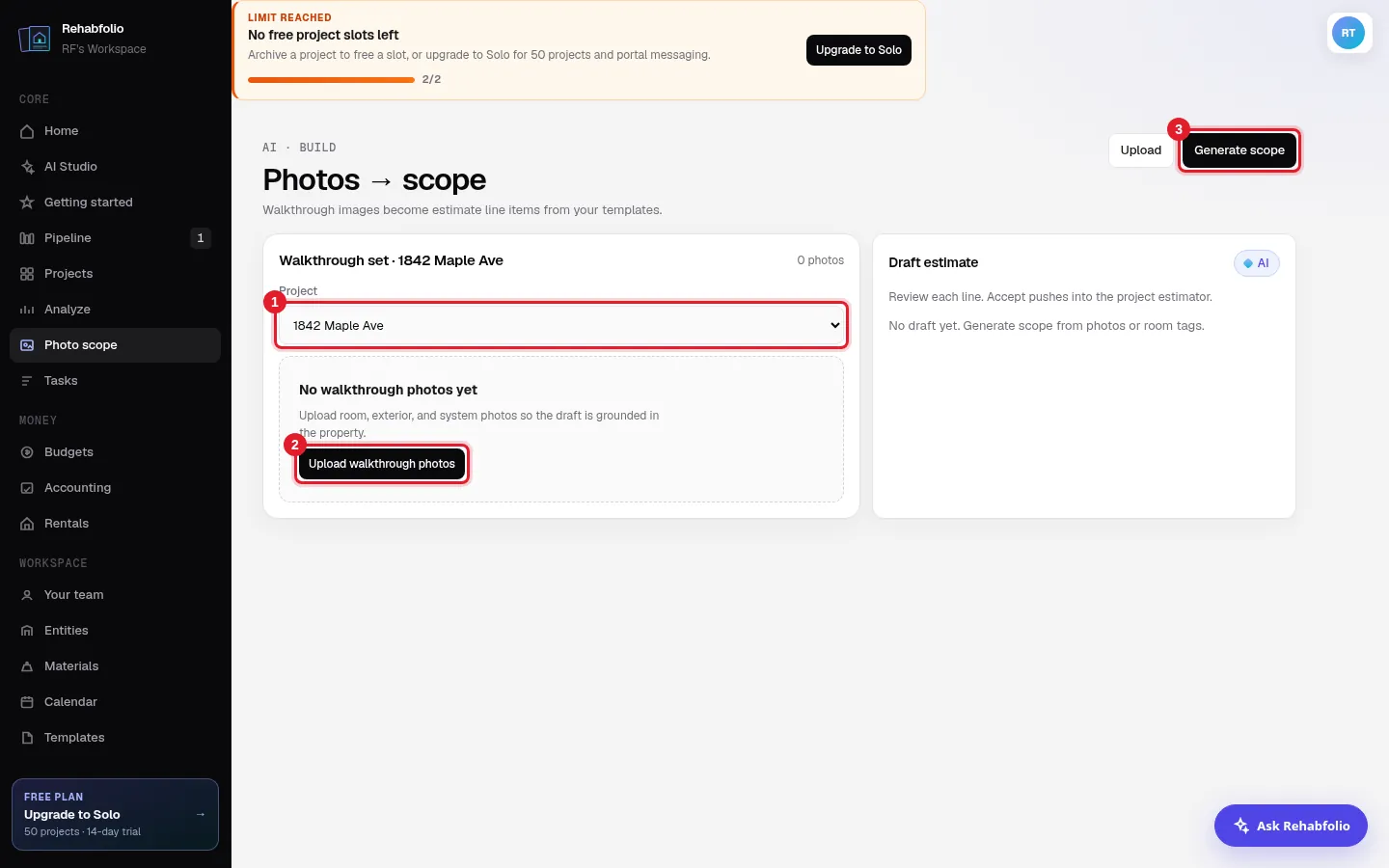
Task: Click the Draft estimate heading
Action: [933, 262]
